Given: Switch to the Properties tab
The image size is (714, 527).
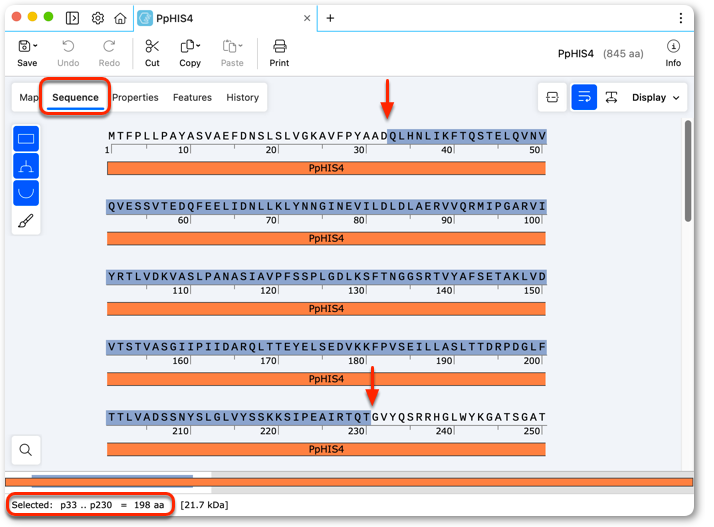Looking at the screenshot, I should [135, 97].
